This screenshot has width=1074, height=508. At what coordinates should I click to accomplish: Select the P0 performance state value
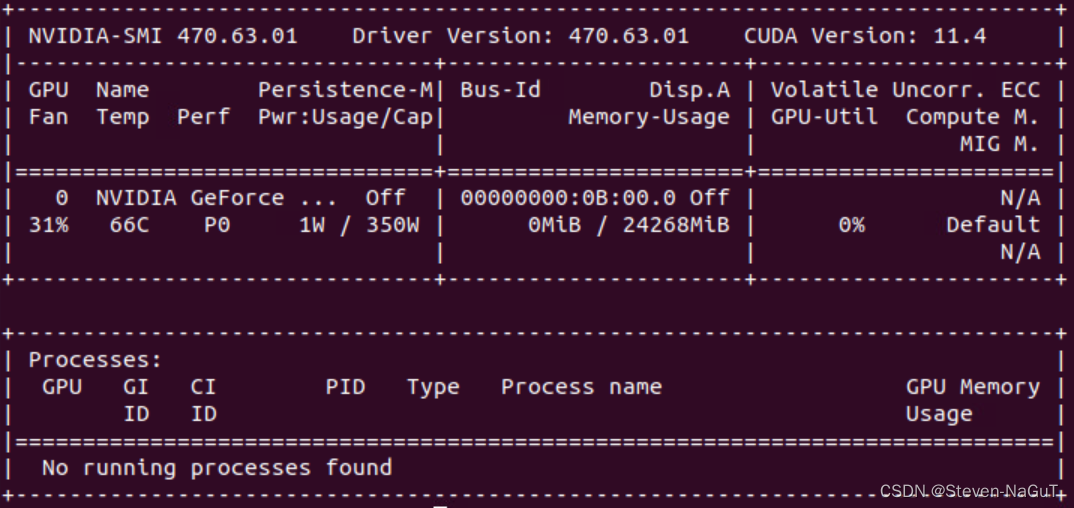[217, 225]
